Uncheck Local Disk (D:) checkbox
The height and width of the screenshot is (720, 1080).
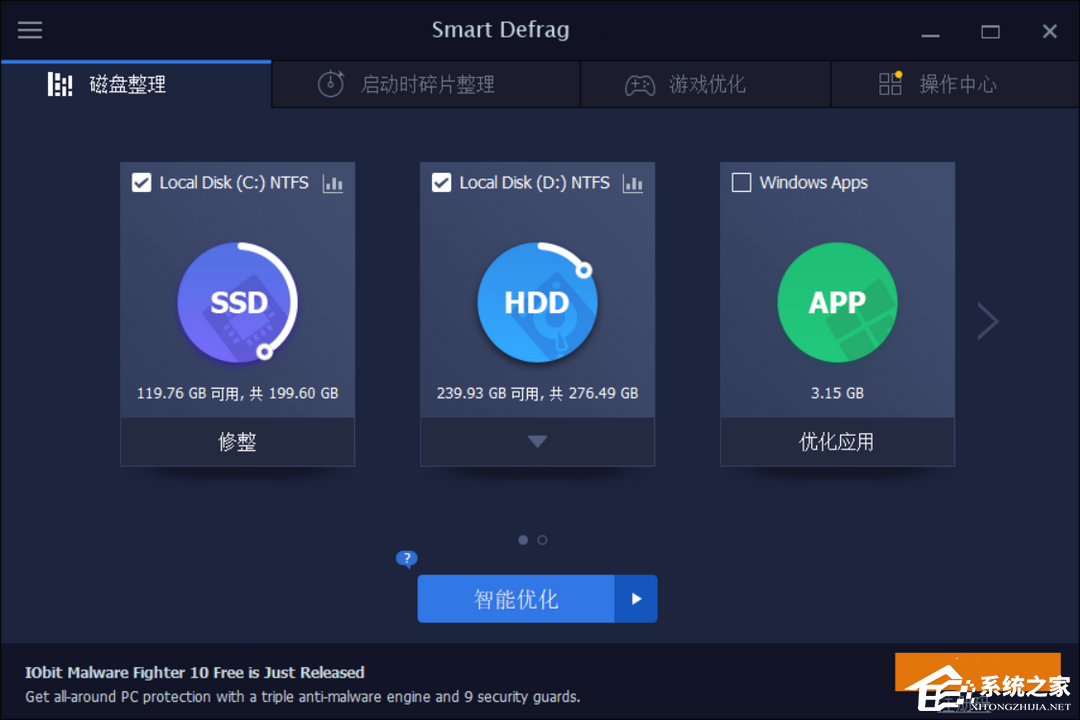442,183
